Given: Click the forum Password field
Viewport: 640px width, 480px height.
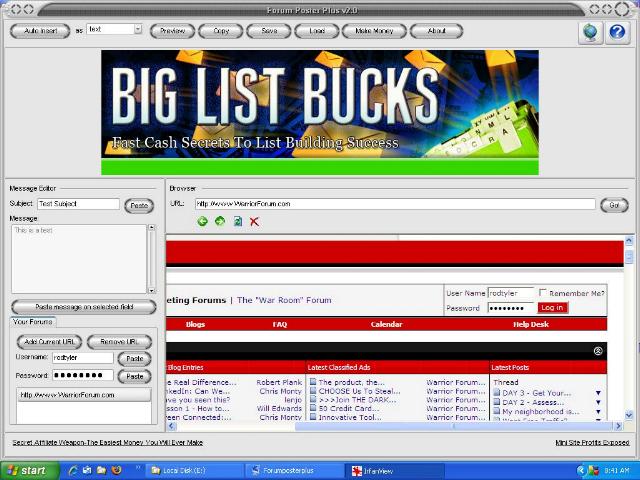Looking at the screenshot, I should point(511,308).
